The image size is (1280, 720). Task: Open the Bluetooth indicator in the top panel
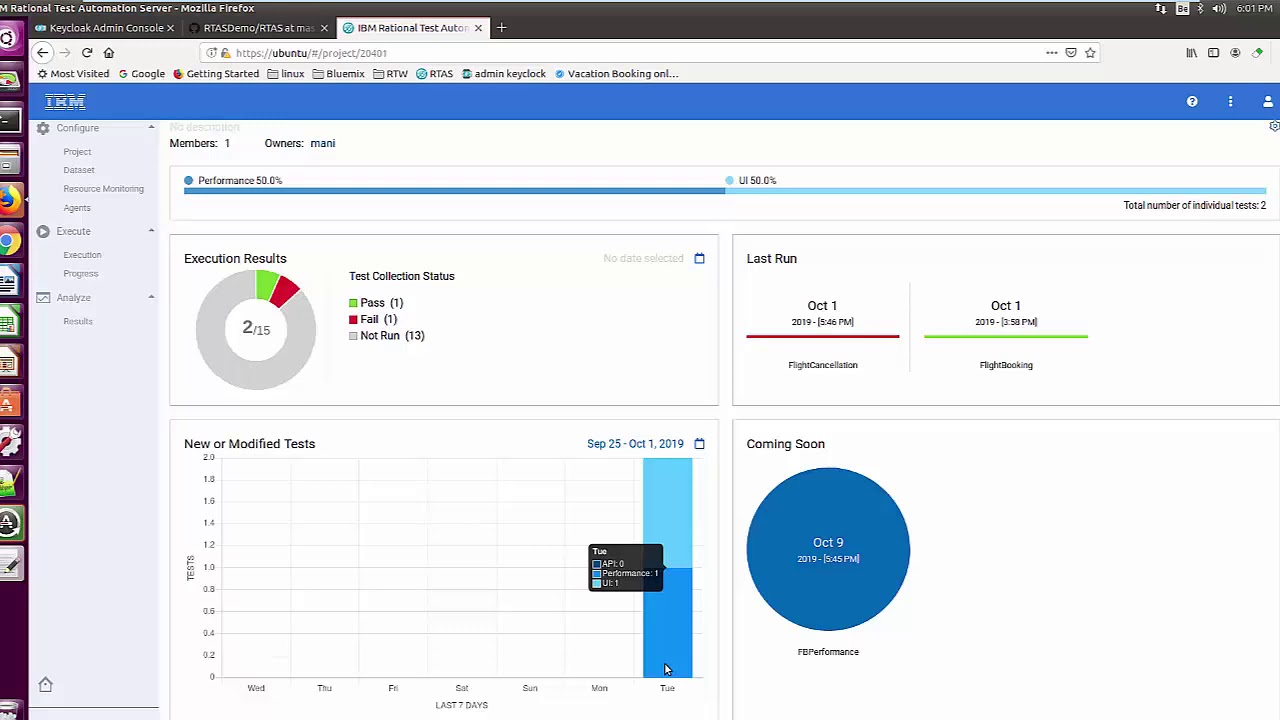pos(1200,8)
